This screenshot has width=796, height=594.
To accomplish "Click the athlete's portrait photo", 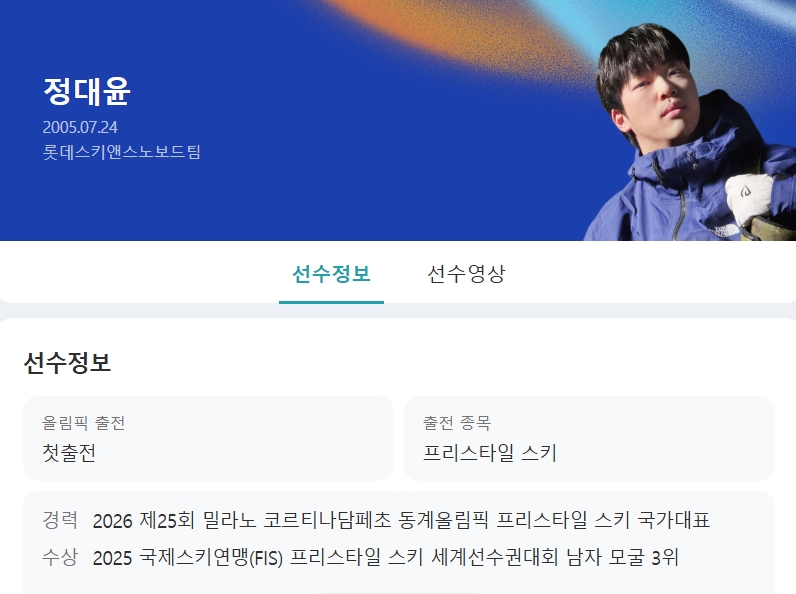I will click(690, 132).
